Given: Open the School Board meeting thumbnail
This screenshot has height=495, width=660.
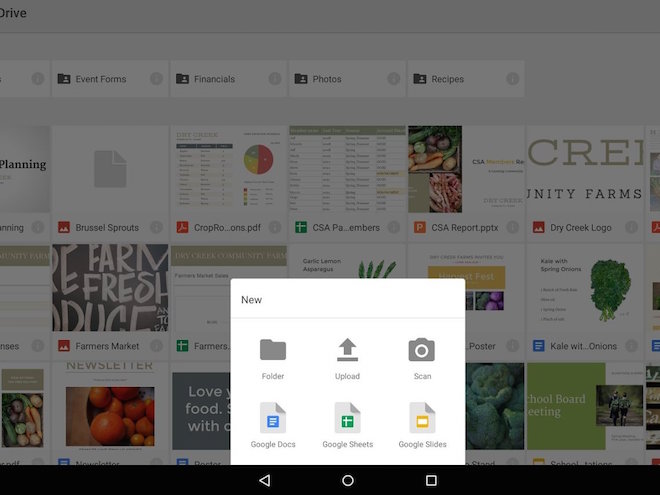Looking at the screenshot, I should [x=585, y=407].
